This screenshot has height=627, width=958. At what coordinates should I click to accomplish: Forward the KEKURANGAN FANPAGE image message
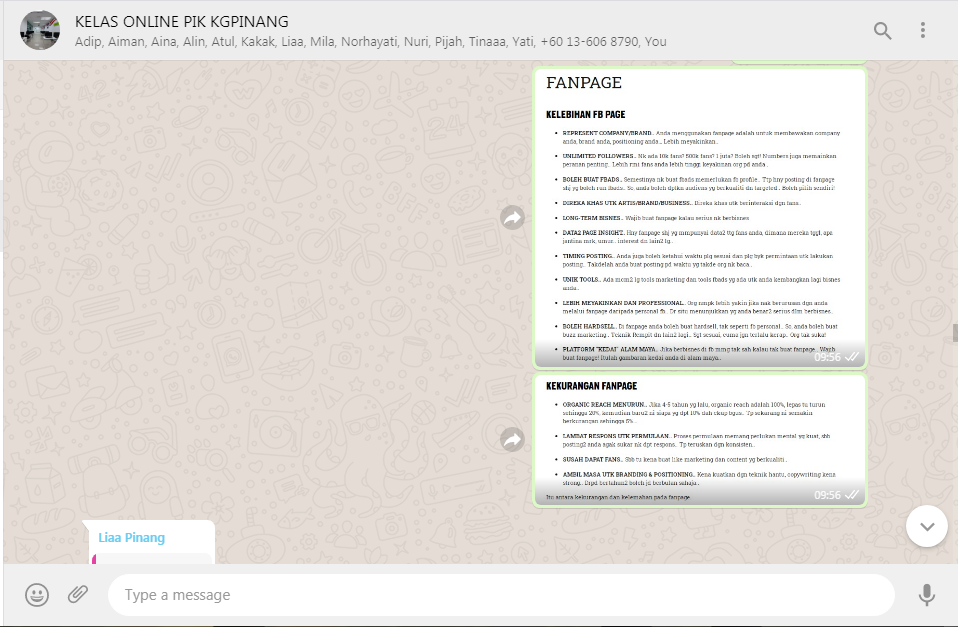[513, 439]
